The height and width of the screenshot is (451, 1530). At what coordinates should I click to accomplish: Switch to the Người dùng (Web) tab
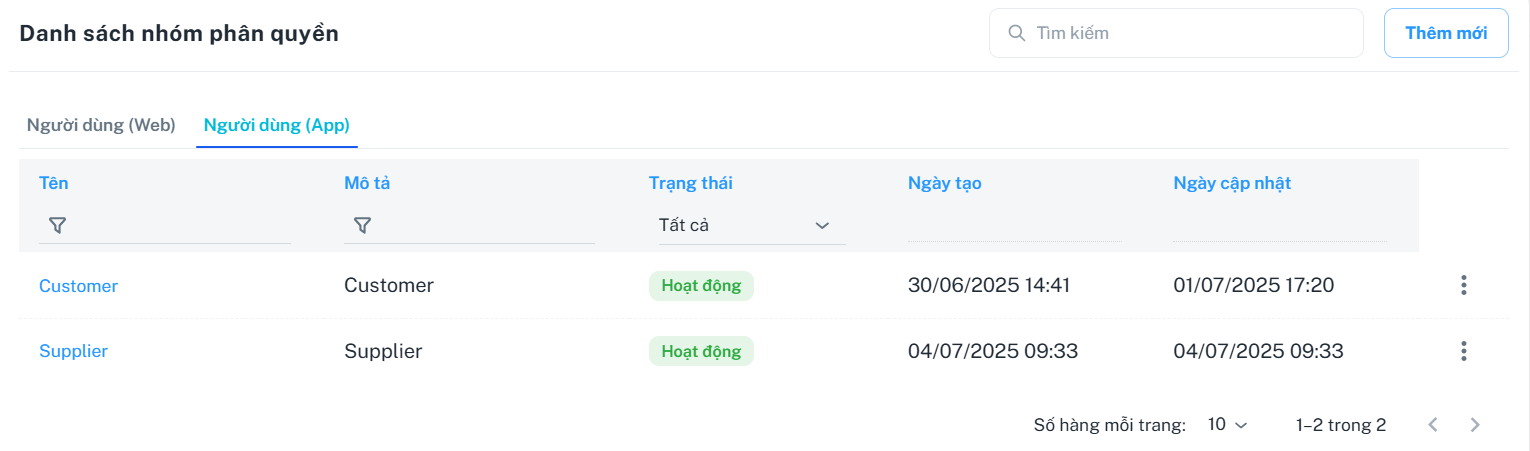(101, 125)
